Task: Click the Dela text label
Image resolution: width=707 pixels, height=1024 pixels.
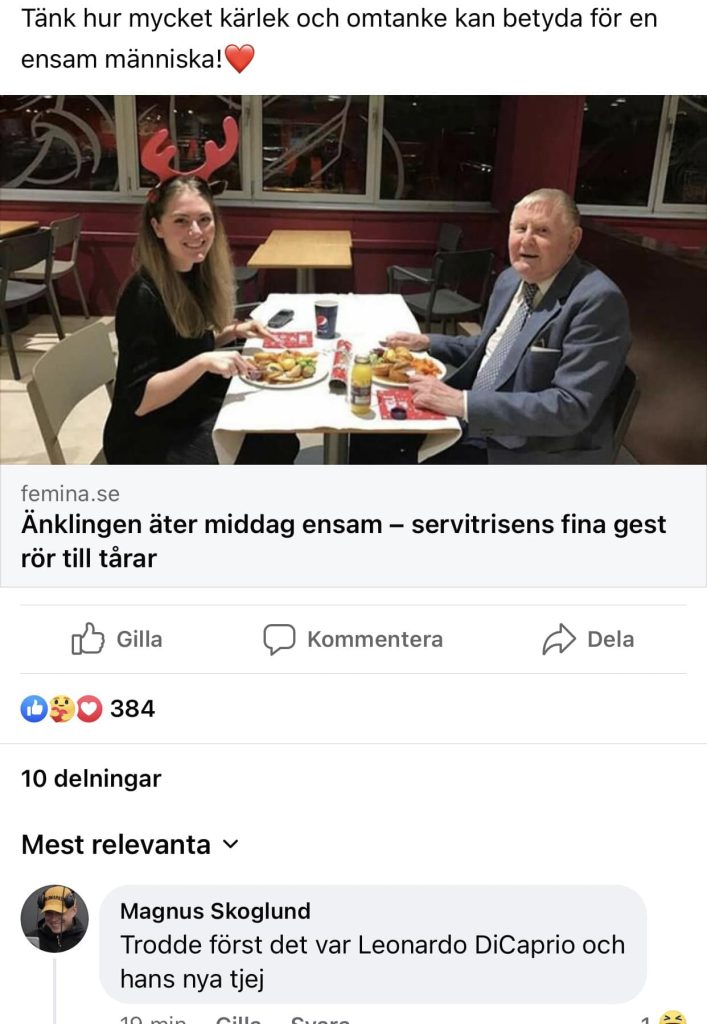Action: (x=610, y=639)
